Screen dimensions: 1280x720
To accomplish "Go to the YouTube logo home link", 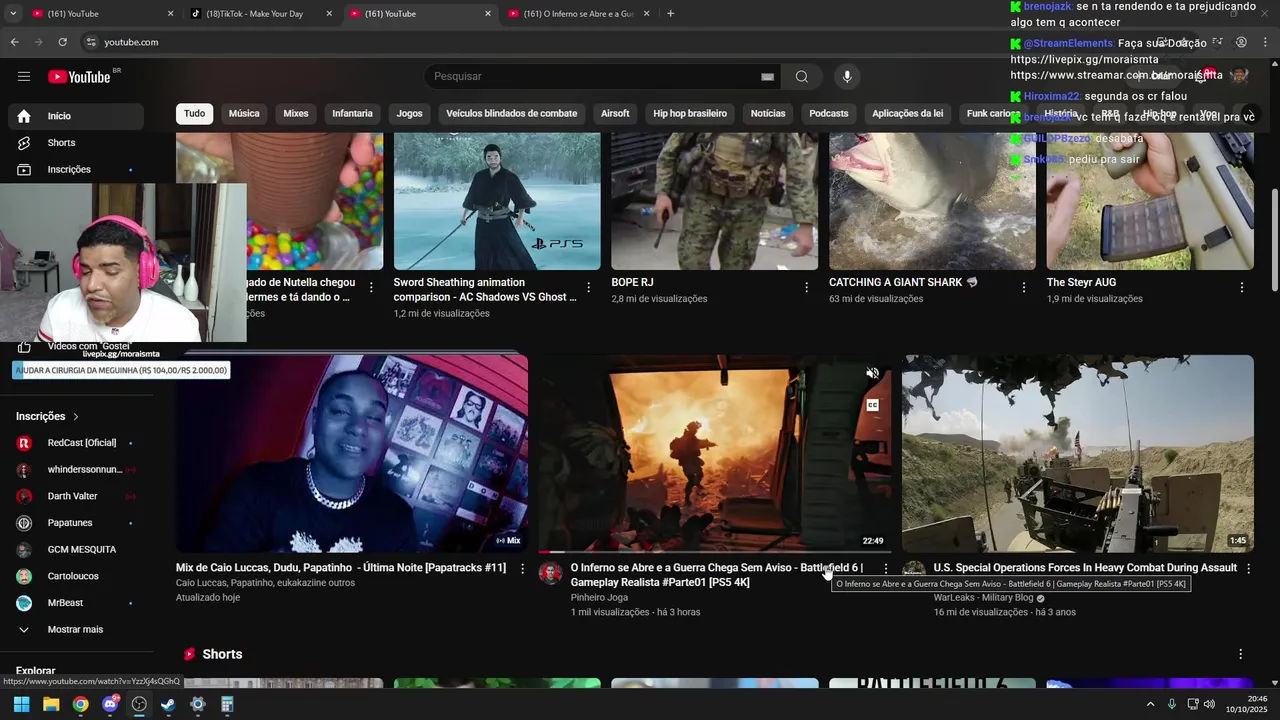I will click(80, 77).
